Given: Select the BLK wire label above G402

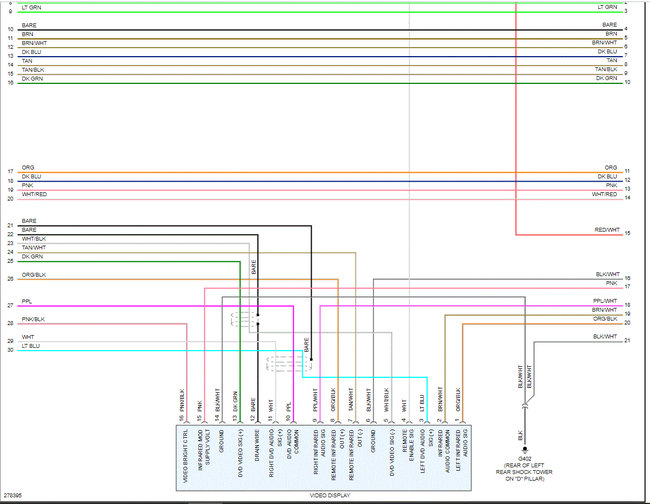Looking at the screenshot, I should [520, 436].
